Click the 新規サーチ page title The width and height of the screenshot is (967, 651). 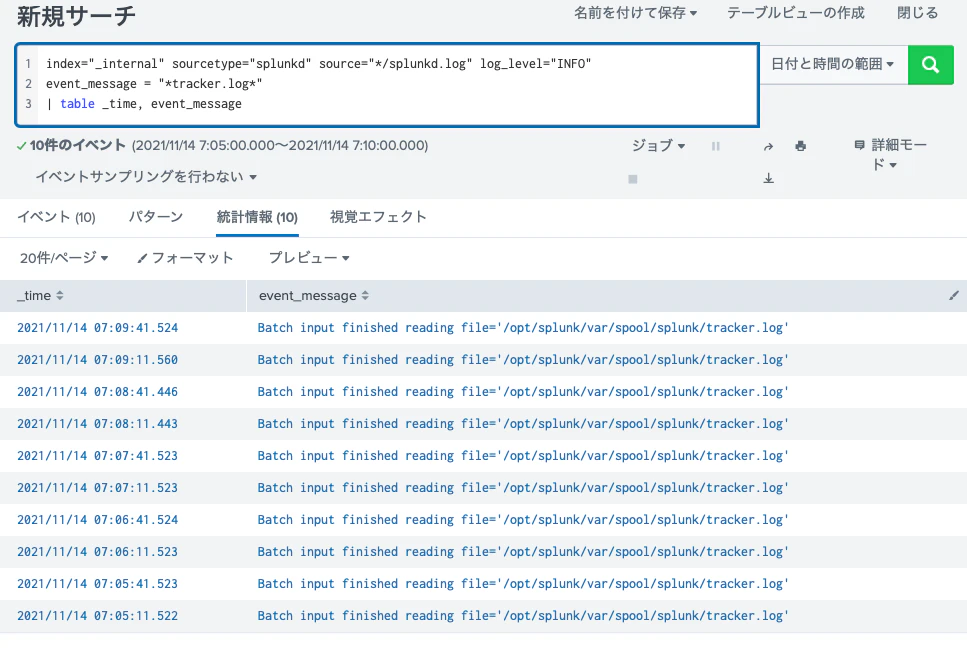[x=76, y=17]
